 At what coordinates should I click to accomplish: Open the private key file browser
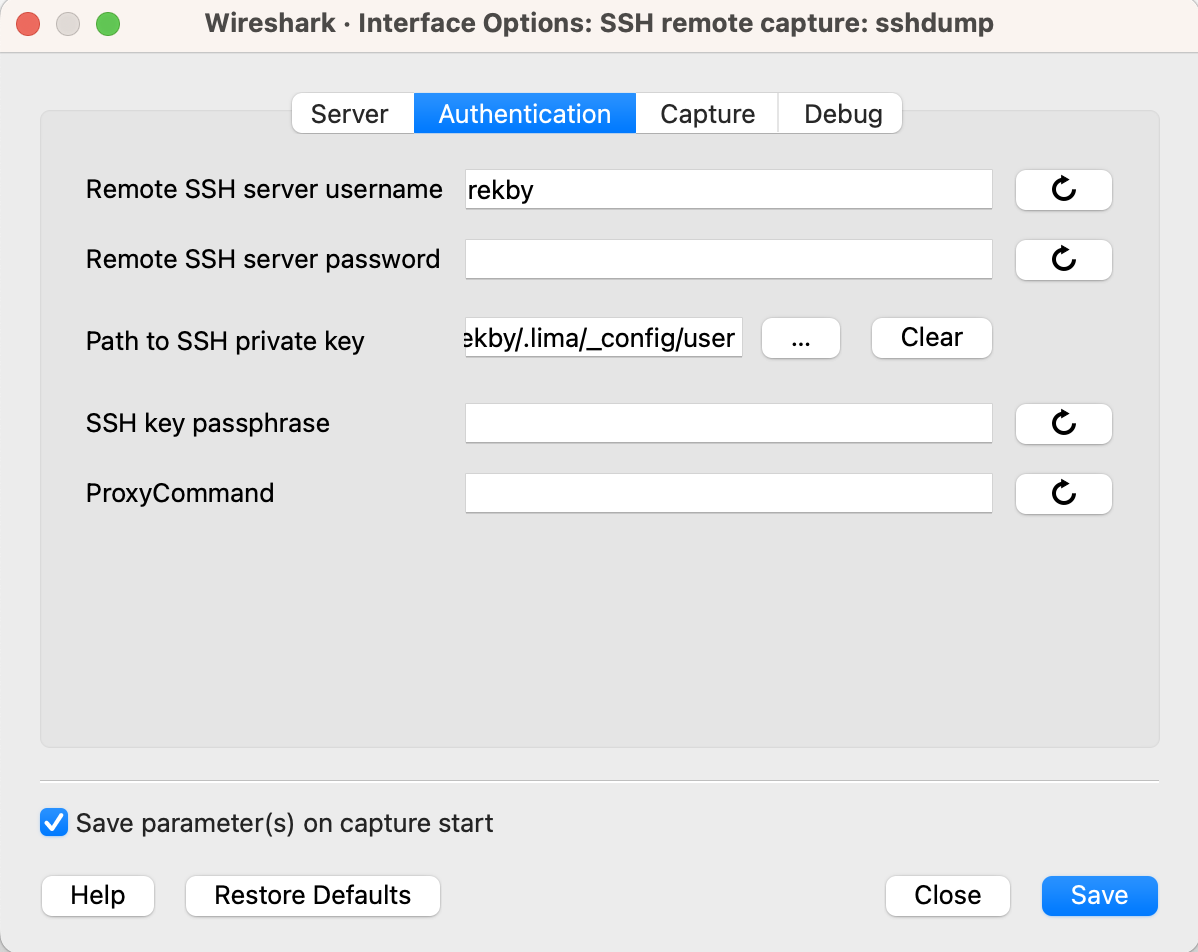[x=800, y=338]
